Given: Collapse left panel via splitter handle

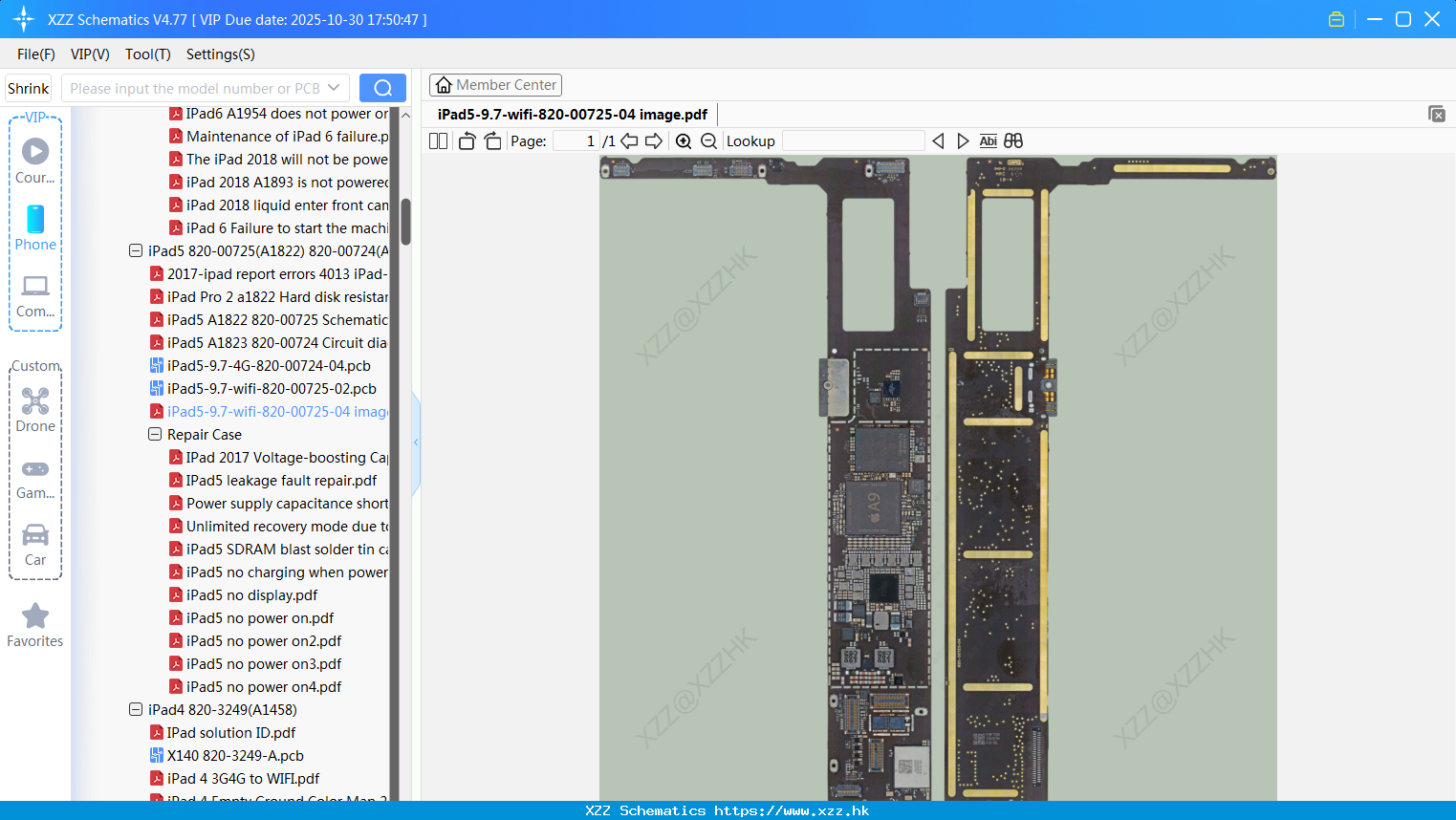Looking at the screenshot, I should tap(416, 442).
